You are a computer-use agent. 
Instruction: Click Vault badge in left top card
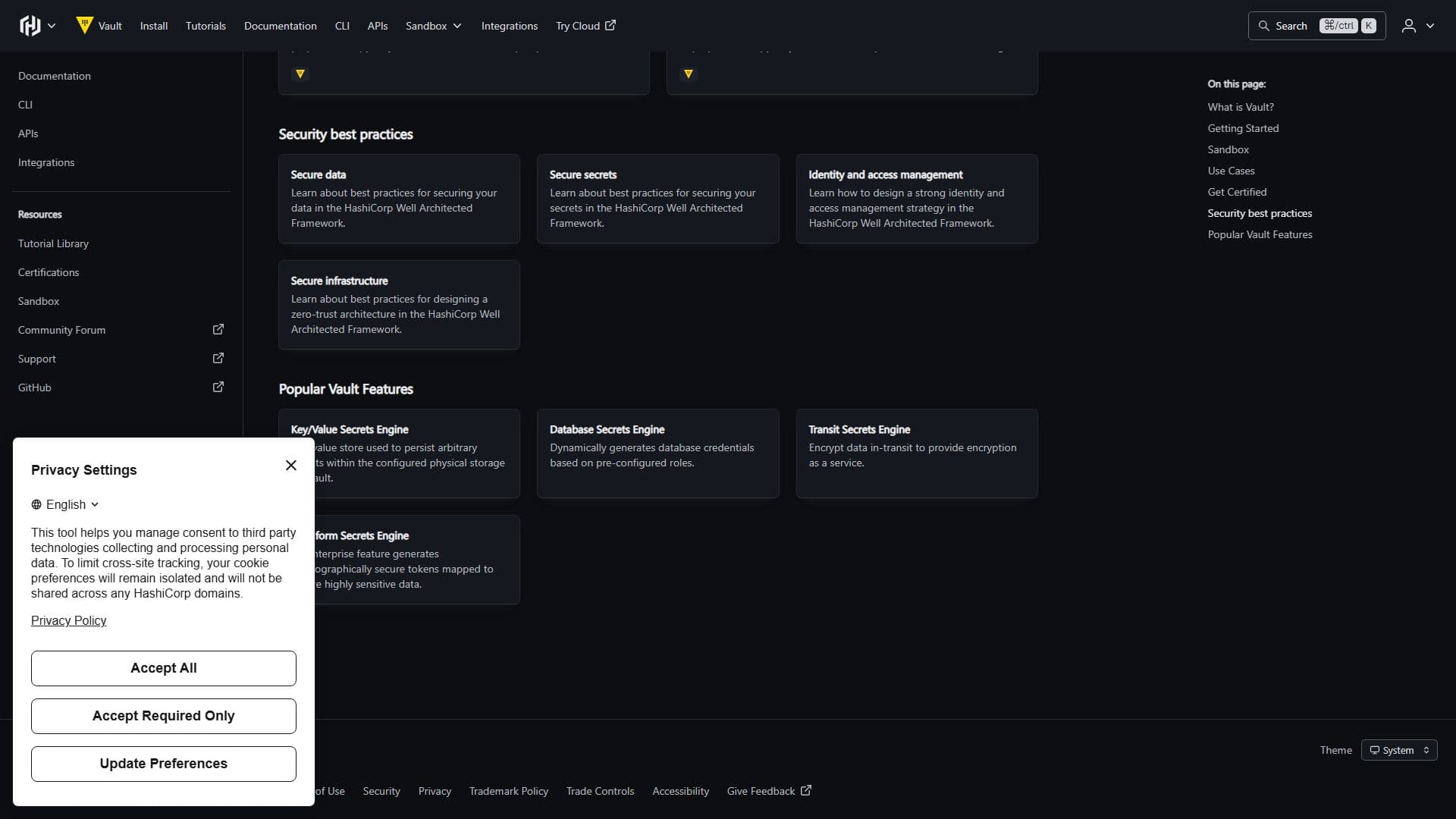tap(300, 74)
